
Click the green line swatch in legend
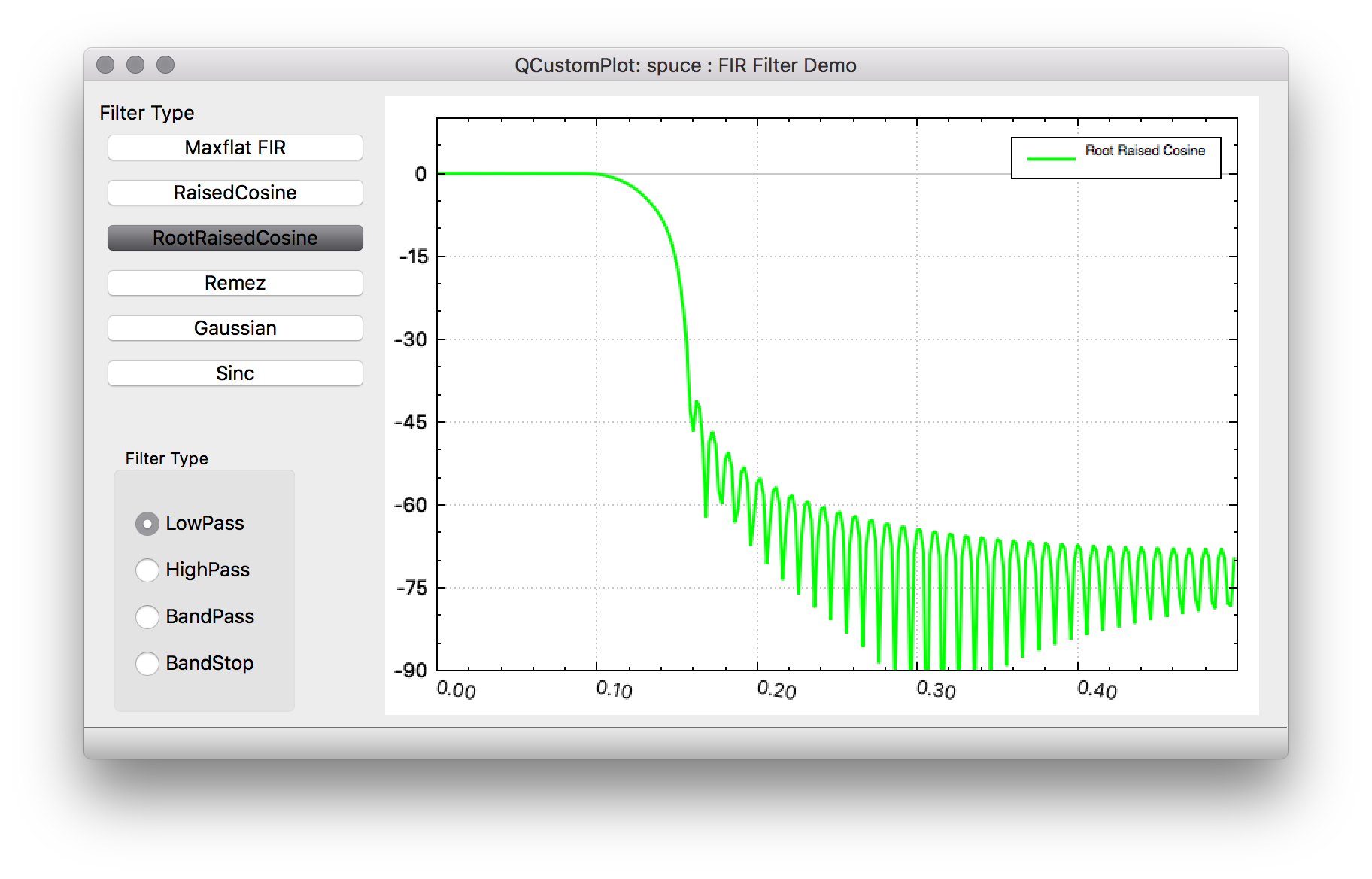1051,158
